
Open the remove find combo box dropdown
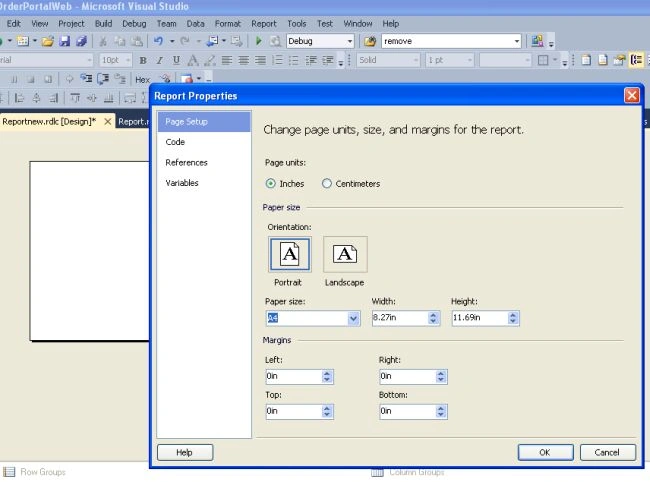click(517, 41)
